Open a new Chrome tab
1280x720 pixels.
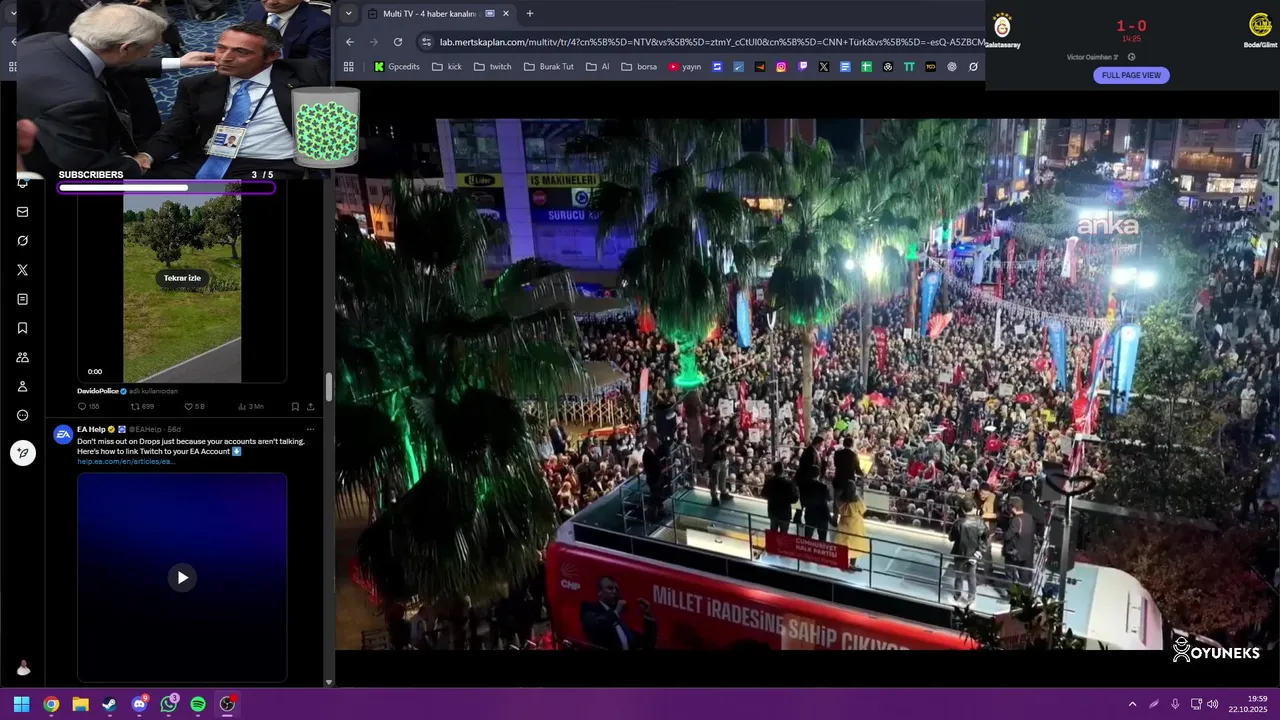530,13
